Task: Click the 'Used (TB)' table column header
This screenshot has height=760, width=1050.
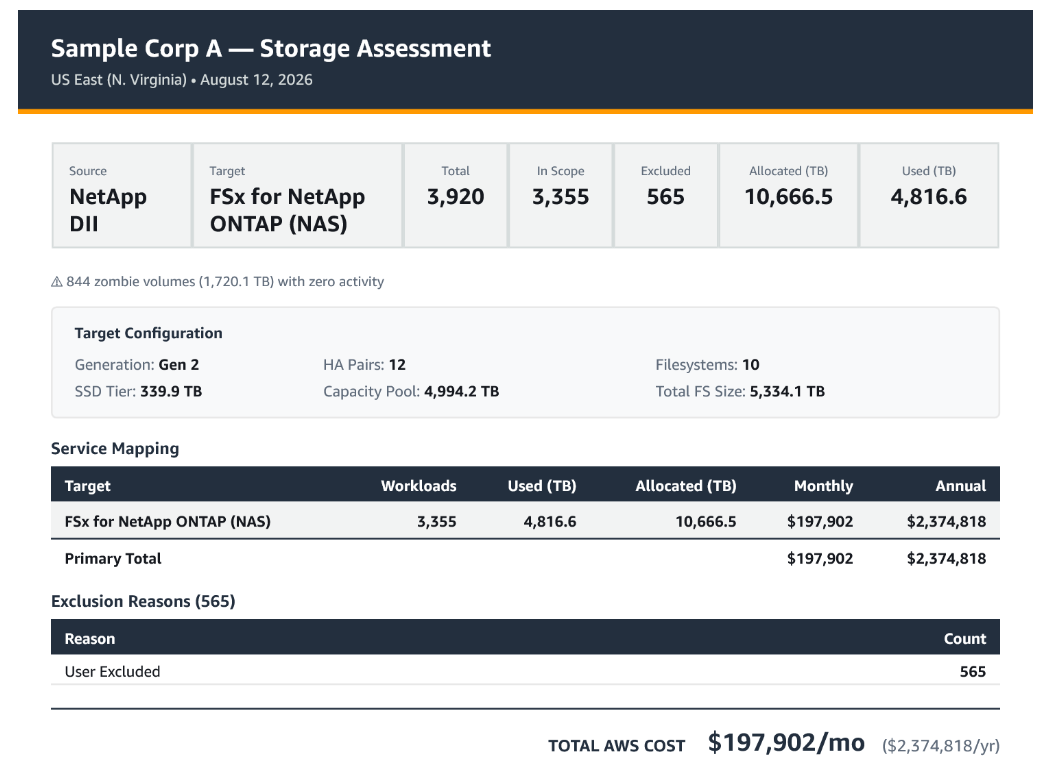Action: point(542,486)
